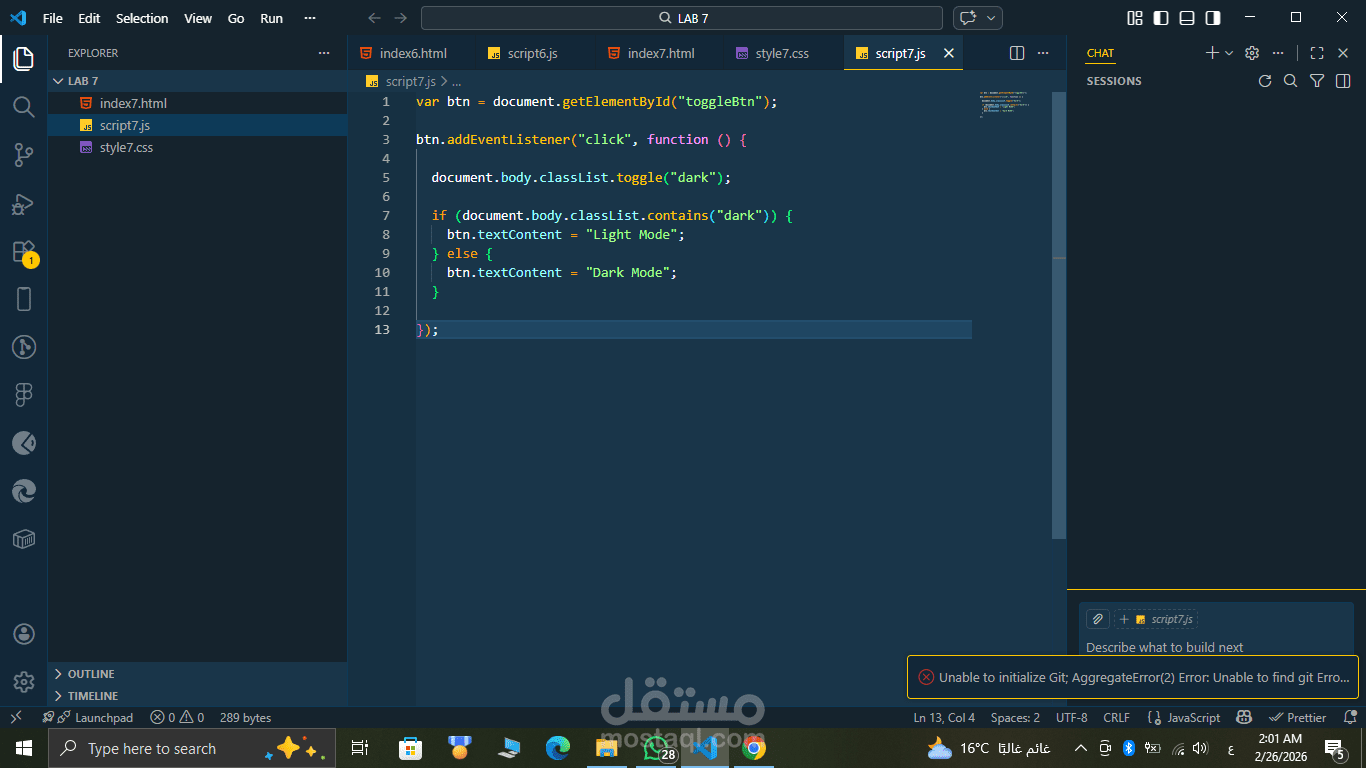1366x768 pixels.
Task: Open the File menu
Action: [x=53, y=18]
